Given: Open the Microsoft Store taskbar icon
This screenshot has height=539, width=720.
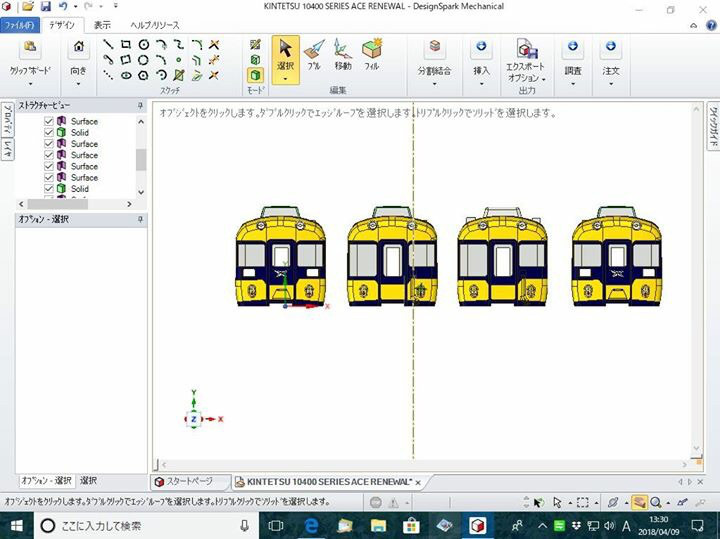Looking at the screenshot, I should tap(411, 526).
